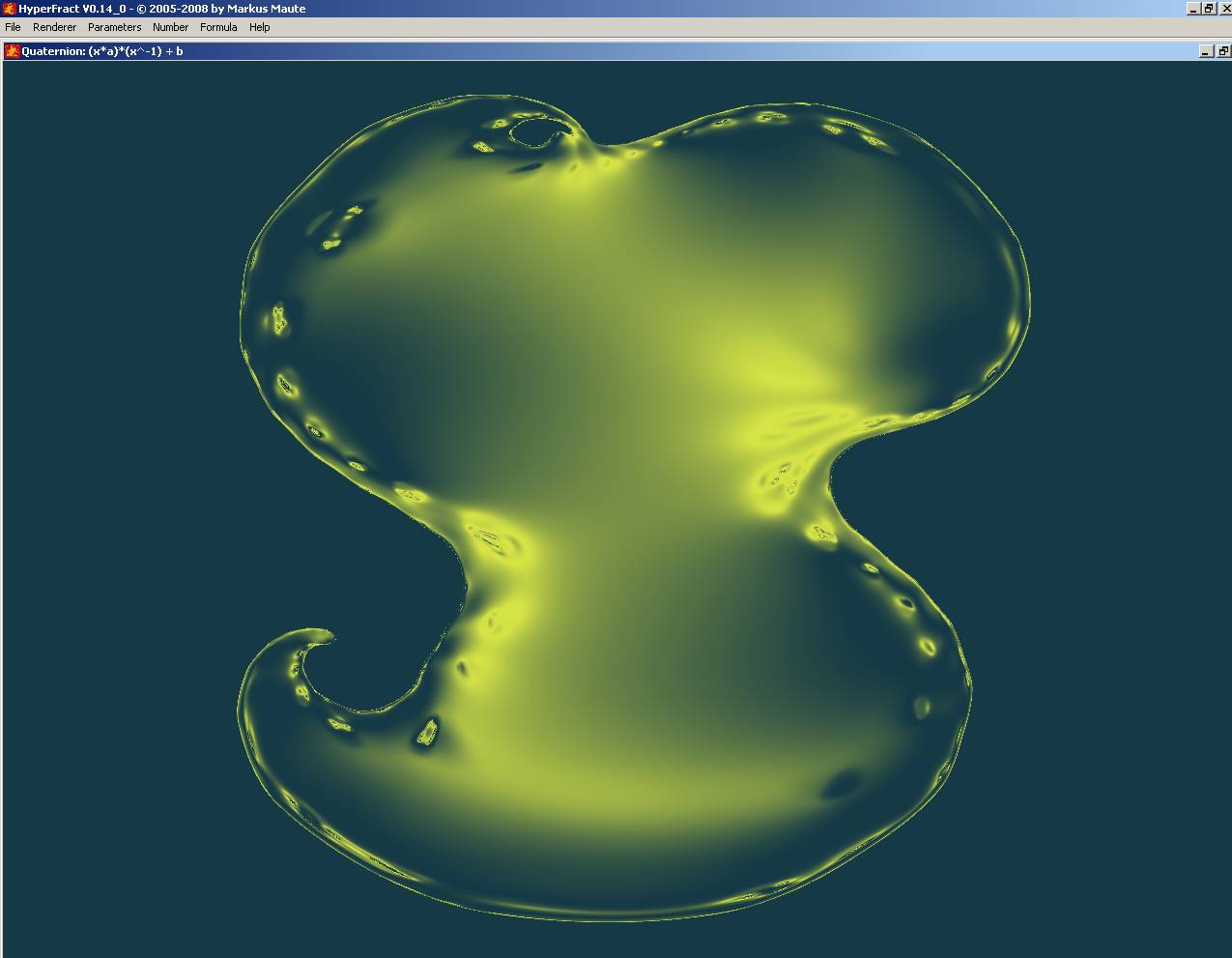Screen dimensions: 1232x958
Task: Open the Renderer menu
Action: point(54,27)
